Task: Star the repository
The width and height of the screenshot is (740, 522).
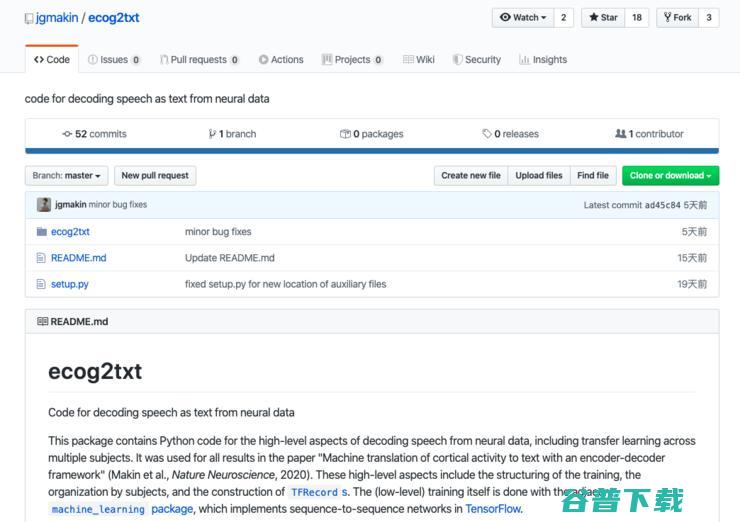Action: 603,17
